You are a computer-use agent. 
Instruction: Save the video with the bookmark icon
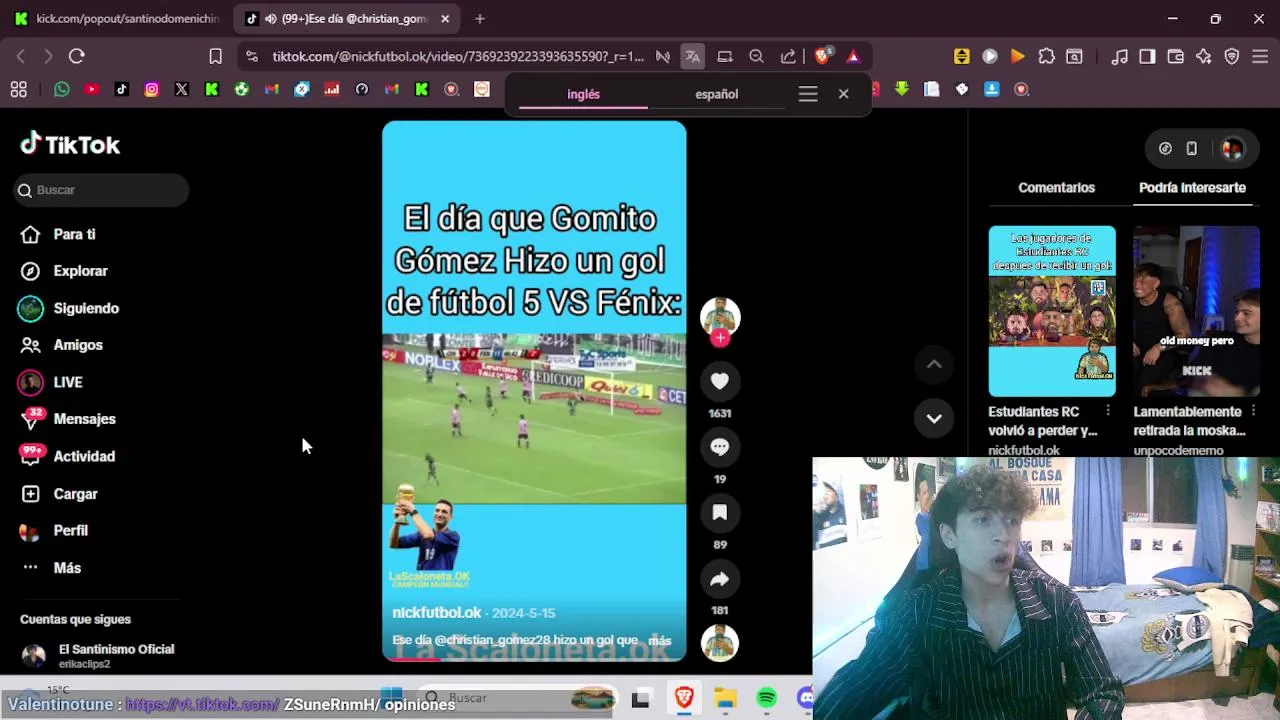coord(720,513)
